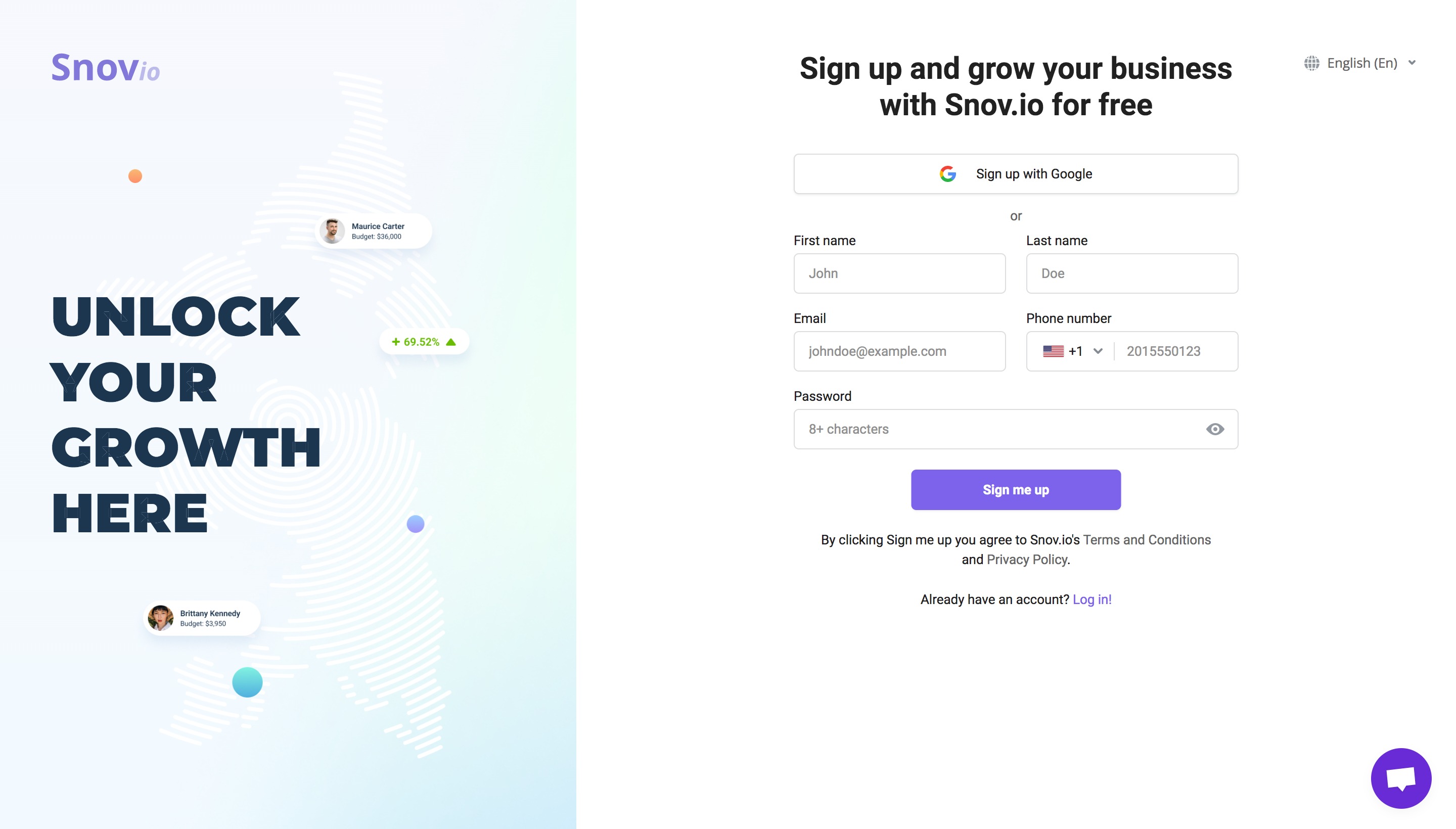
Task: Click the language dropdown chevron arrow
Action: click(1412, 63)
